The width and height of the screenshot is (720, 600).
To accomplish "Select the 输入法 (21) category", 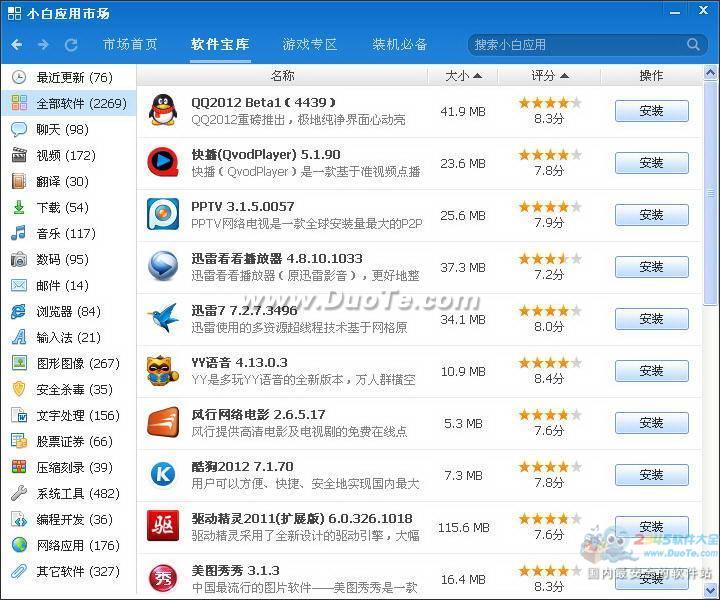I will [x=68, y=337].
